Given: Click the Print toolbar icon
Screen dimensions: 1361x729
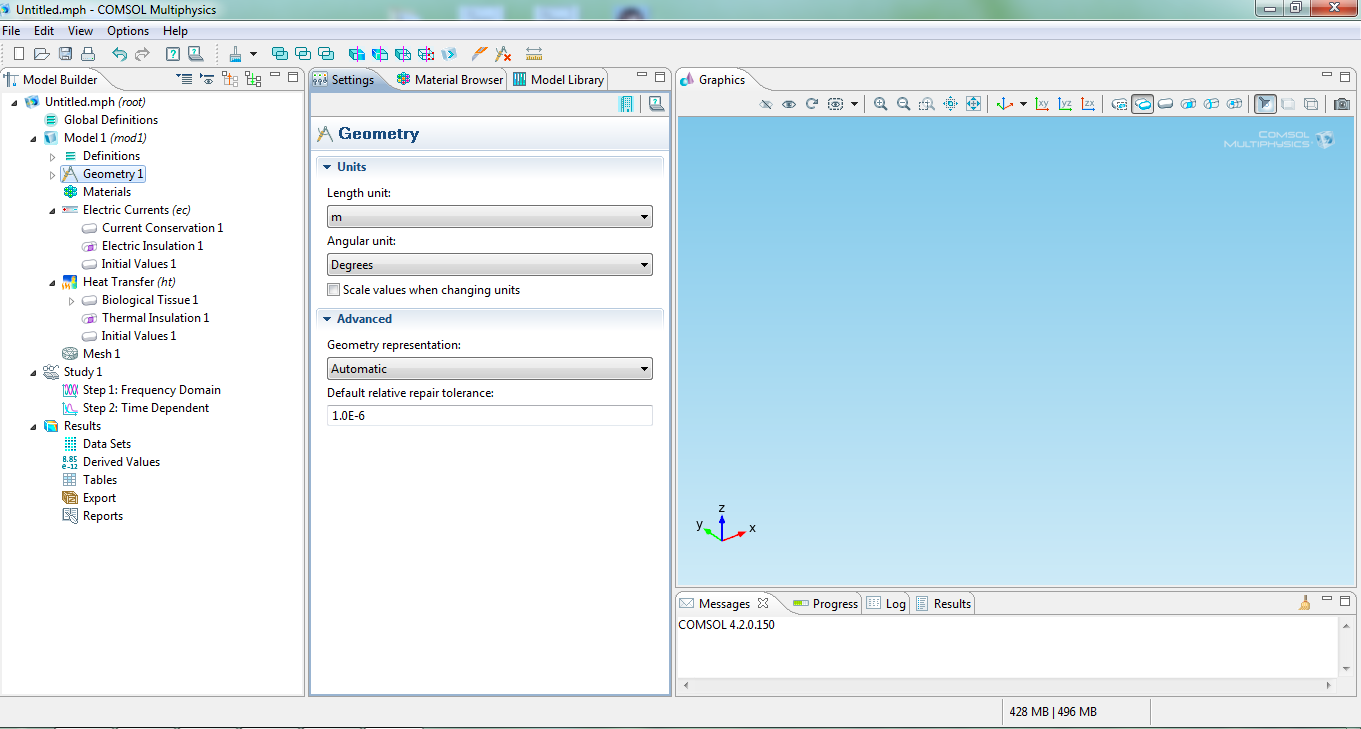Looking at the screenshot, I should pos(88,54).
